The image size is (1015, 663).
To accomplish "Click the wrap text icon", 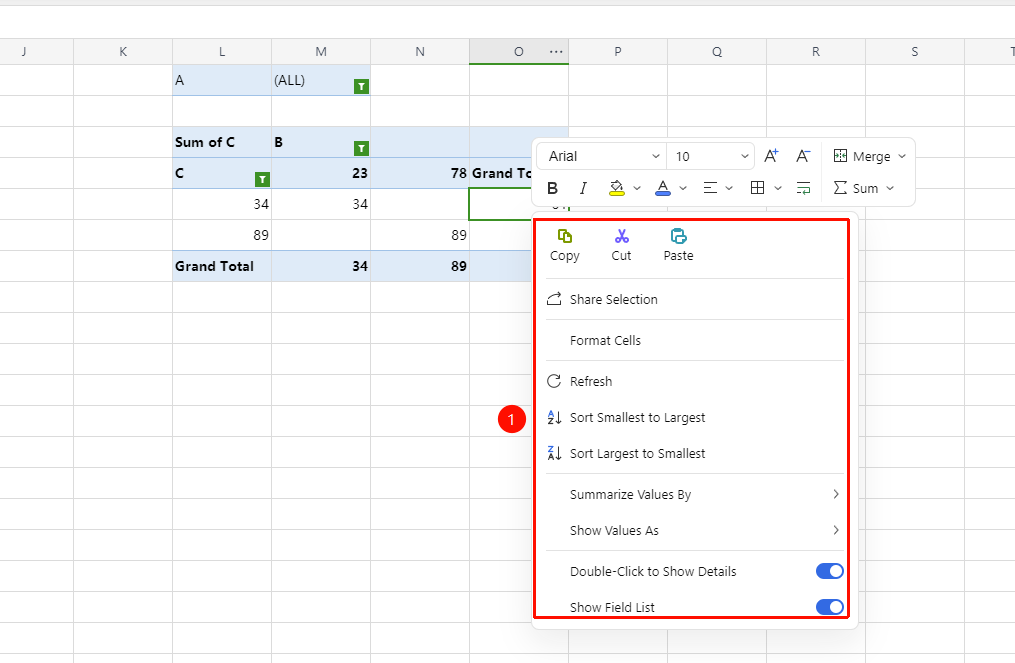I will 803,188.
